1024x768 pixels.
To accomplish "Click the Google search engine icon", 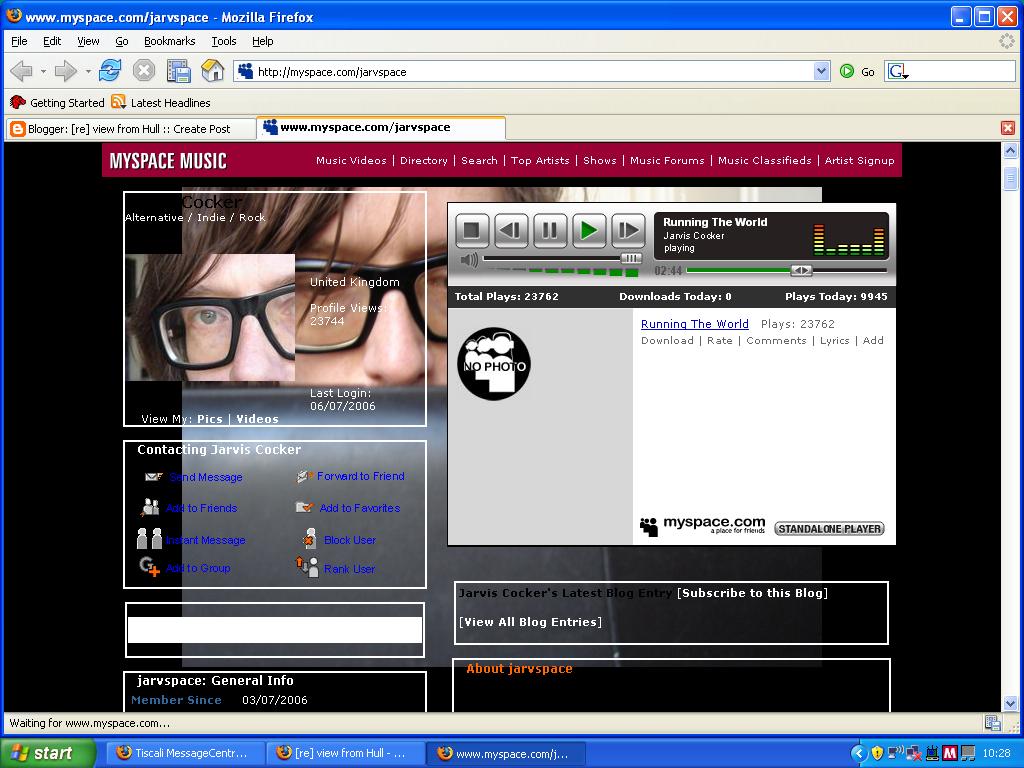I will pyautogui.click(x=897, y=71).
